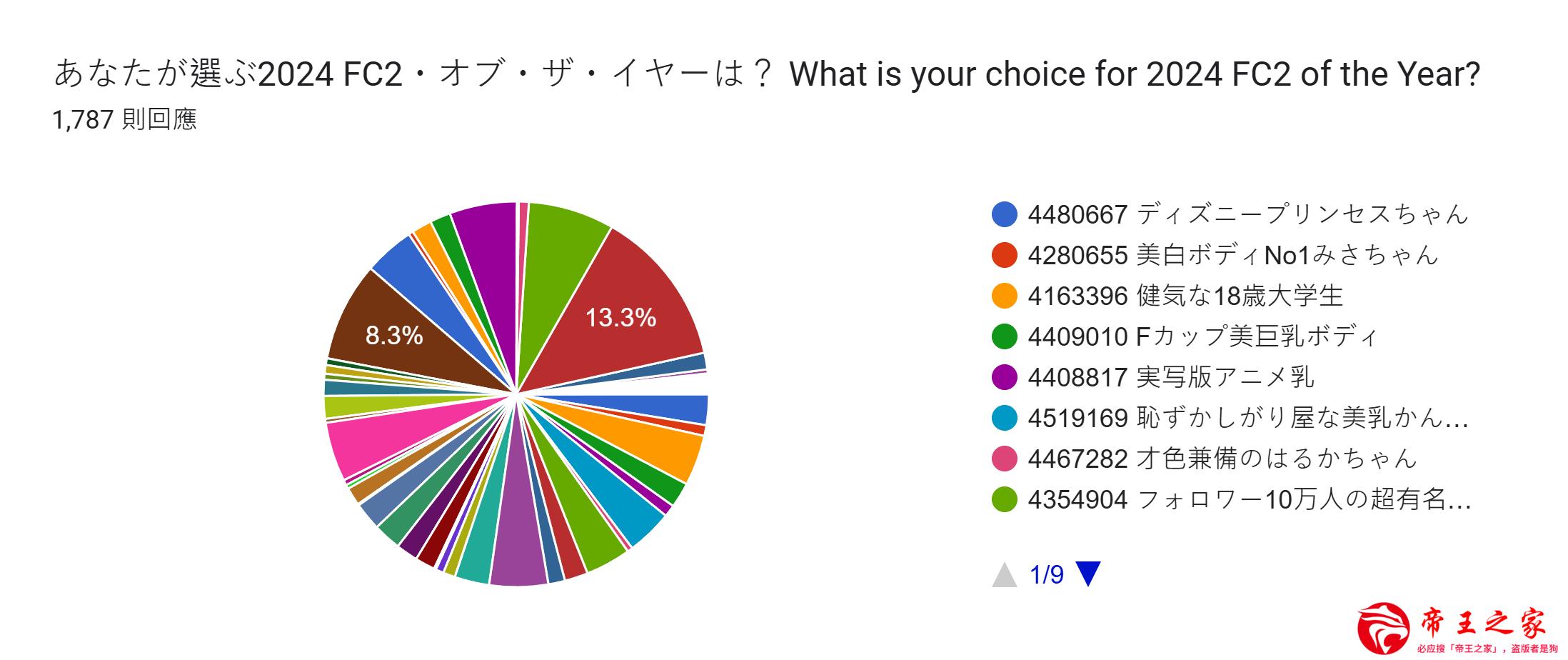Click the red legend dot for 4280655
Image resolution: width=1568 pixels, height=660 pixels.
tap(1004, 255)
